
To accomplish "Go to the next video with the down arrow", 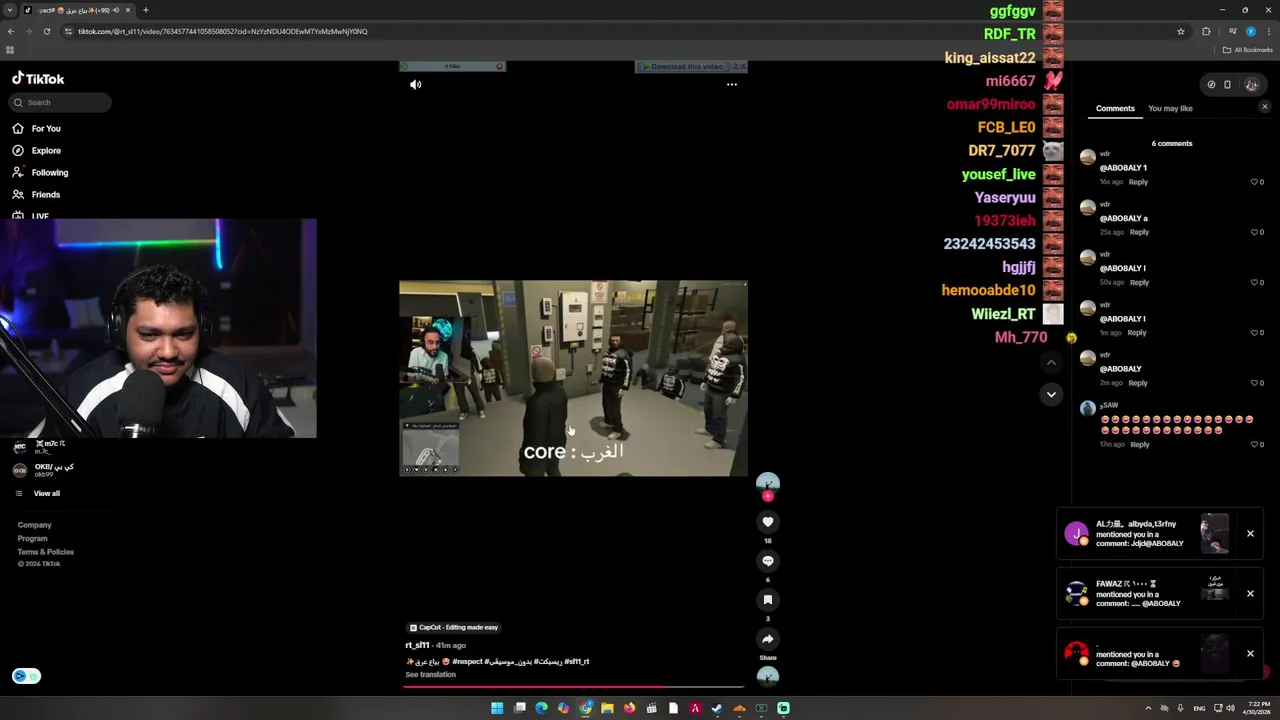I will point(1051,394).
